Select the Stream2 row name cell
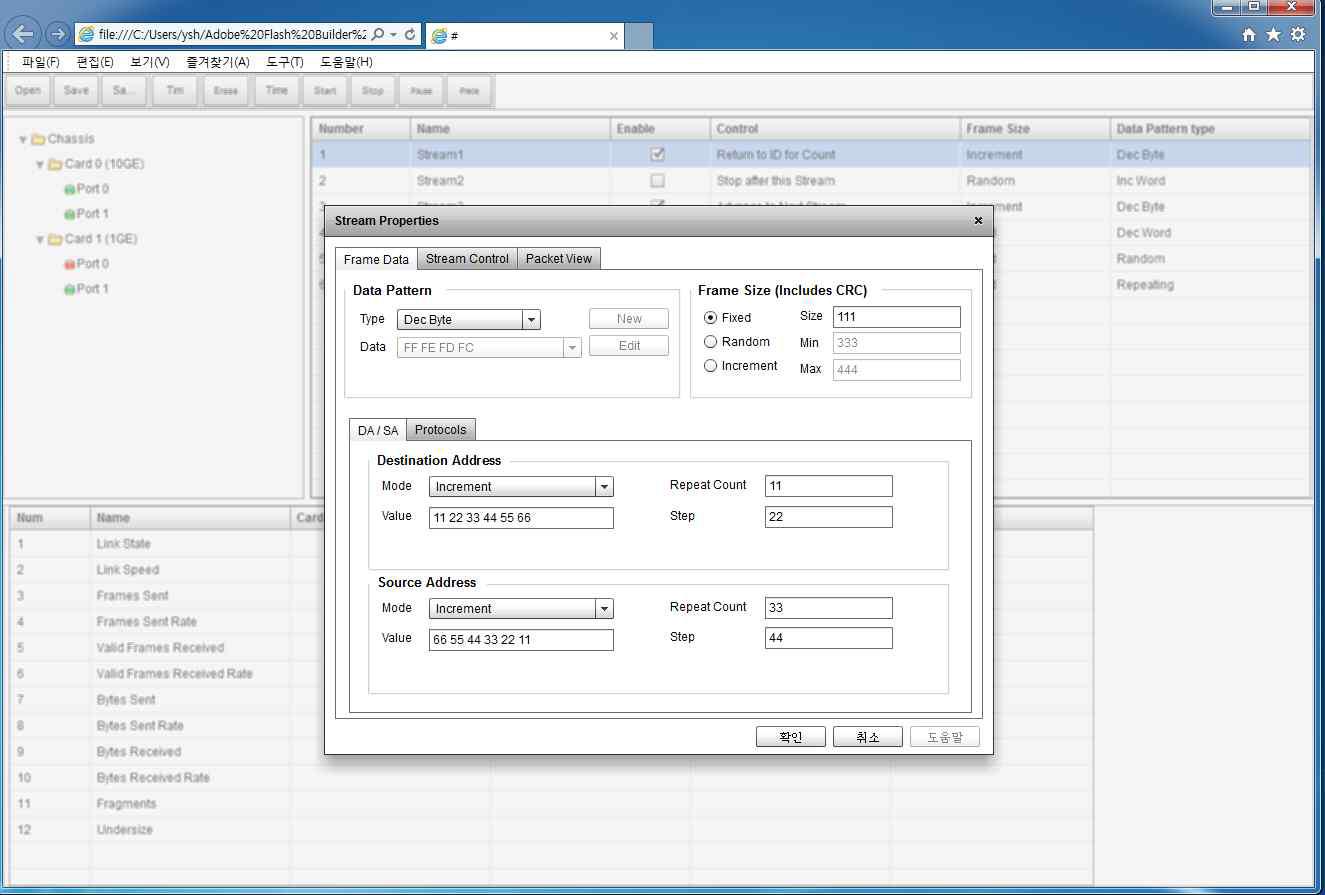The image size is (1325, 895). [x=510, y=181]
